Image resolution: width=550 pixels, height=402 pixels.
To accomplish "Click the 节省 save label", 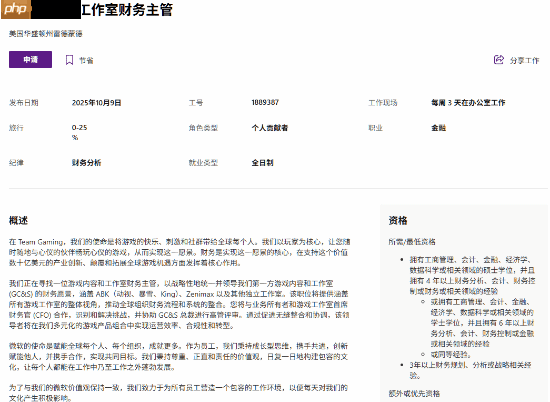I will tap(86, 61).
